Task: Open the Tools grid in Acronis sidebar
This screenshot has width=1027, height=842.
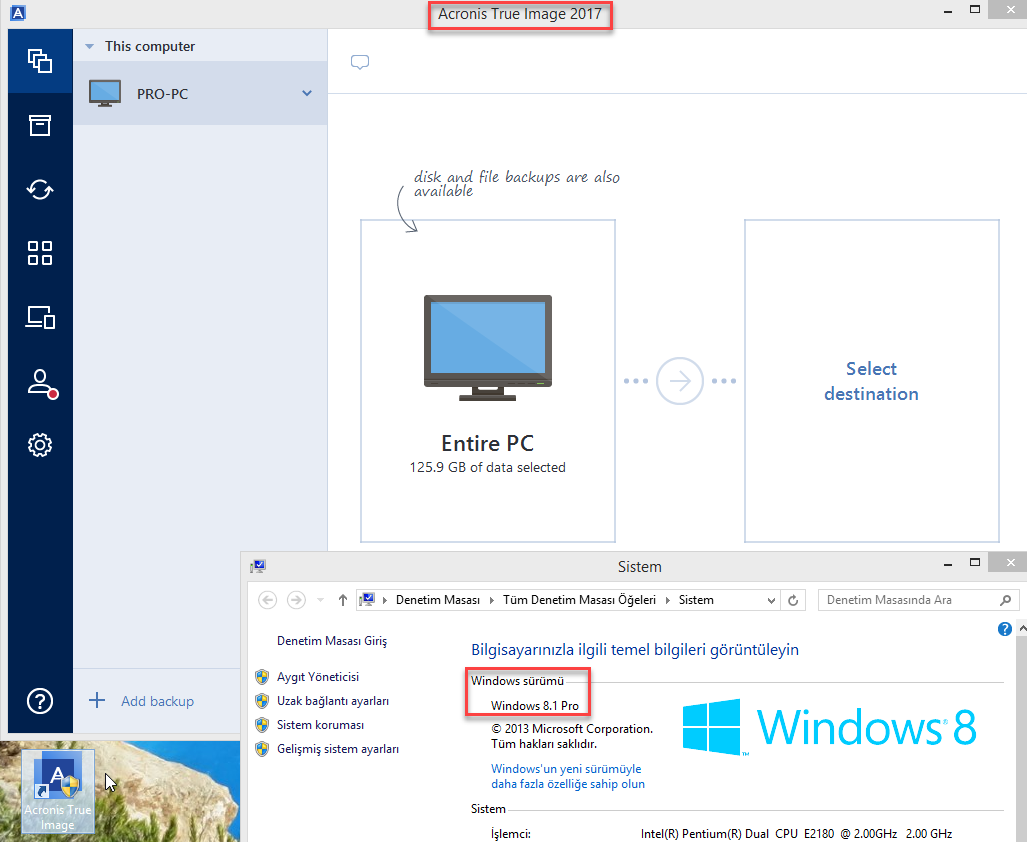Action: point(40,253)
